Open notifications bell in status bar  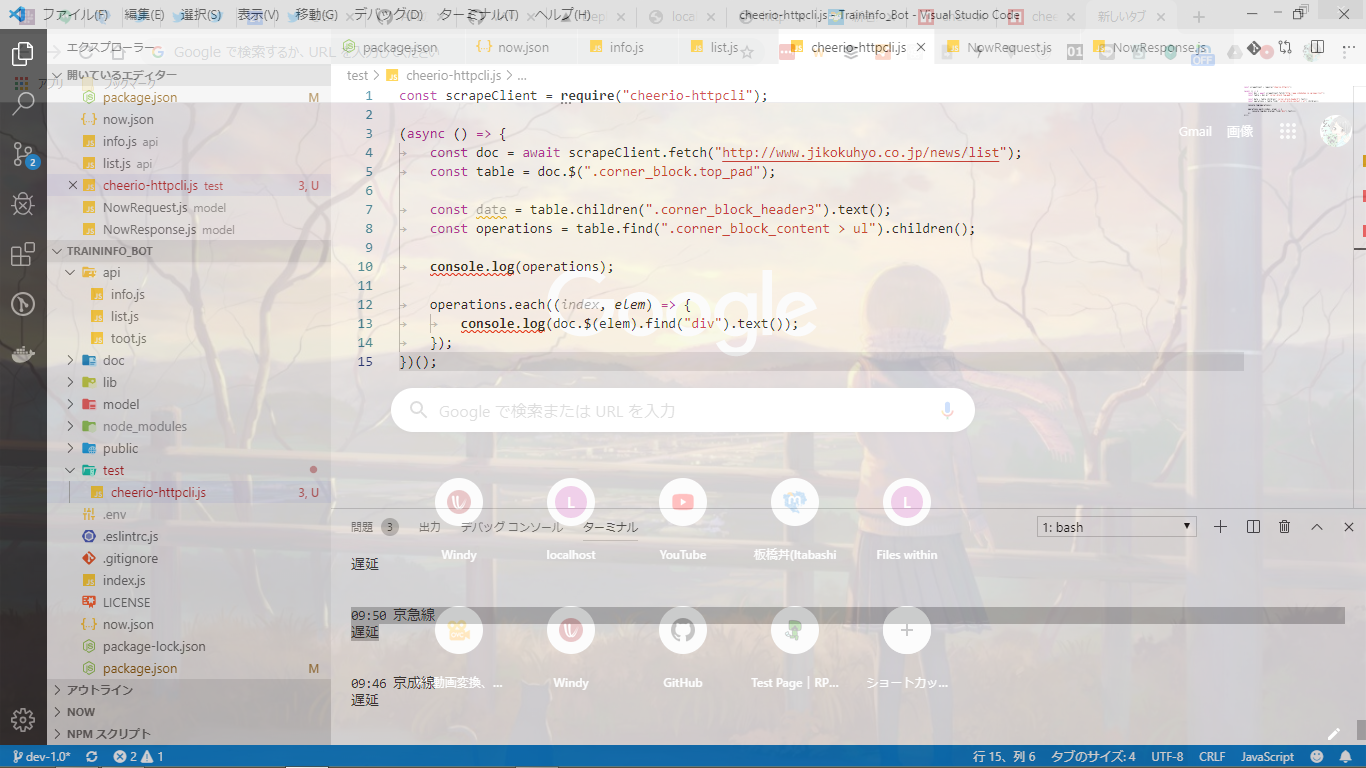tap(1345, 757)
